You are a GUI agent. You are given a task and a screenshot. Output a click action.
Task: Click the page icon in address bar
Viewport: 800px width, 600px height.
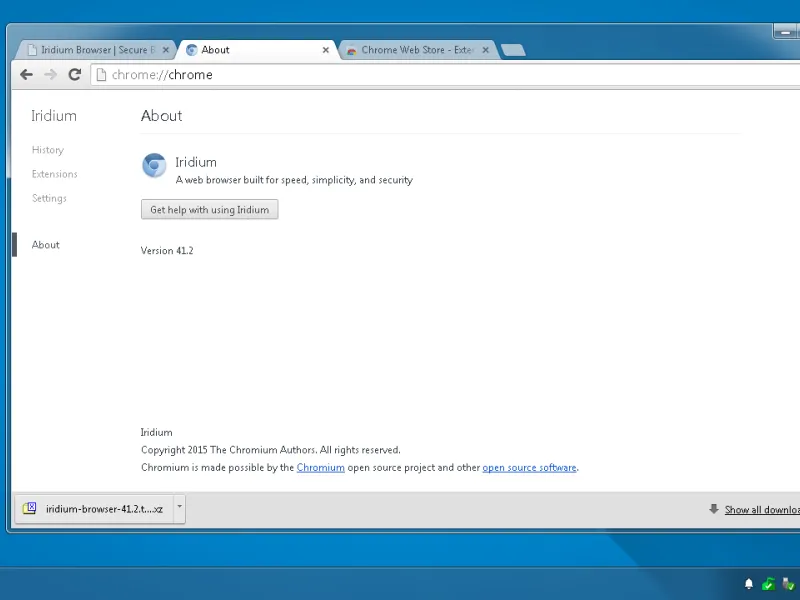[102, 75]
